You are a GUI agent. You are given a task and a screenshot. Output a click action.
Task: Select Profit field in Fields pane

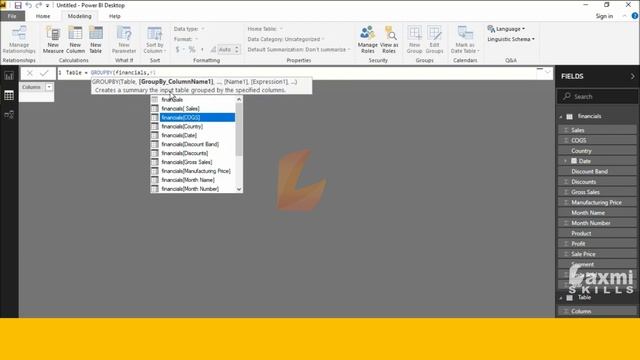click(x=598, y=244)
